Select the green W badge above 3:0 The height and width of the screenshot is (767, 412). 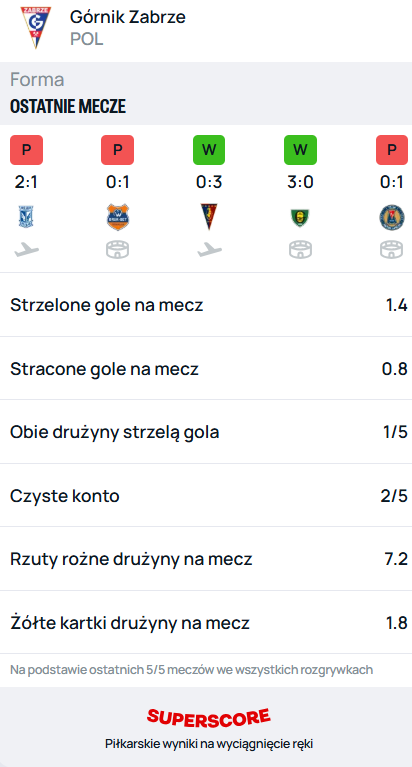[x=300, y=150]
